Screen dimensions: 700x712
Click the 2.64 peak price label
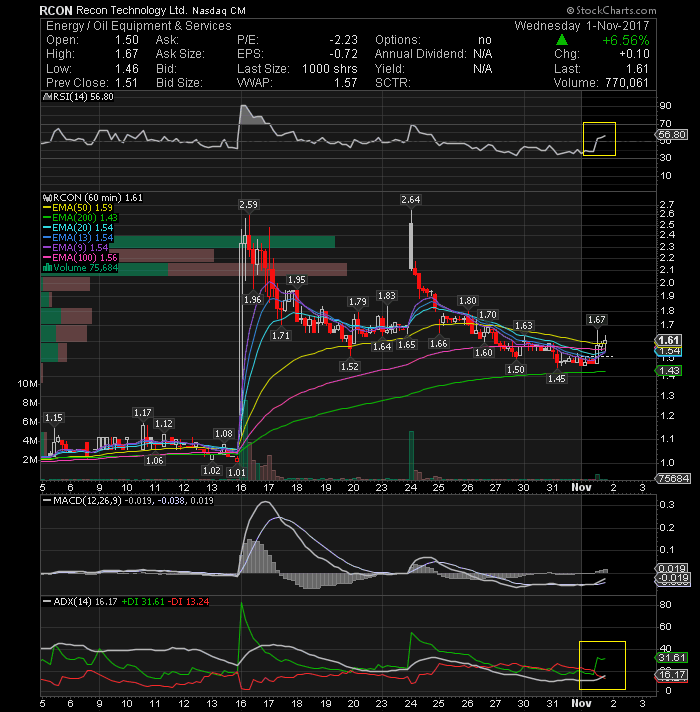coord(411,200)
